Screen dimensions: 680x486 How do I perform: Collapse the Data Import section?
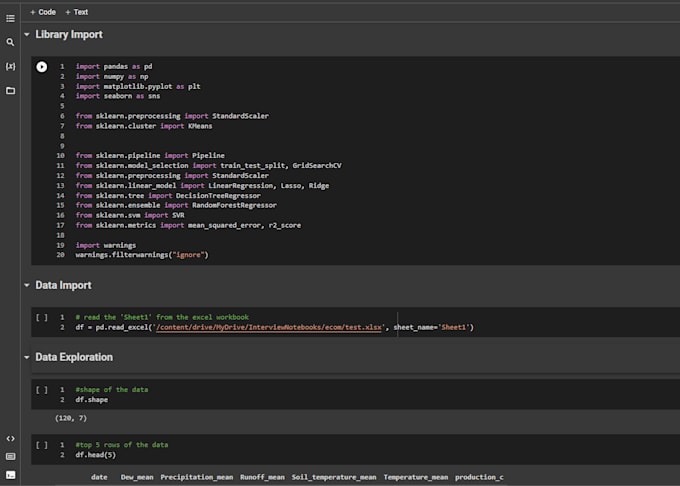click(x=27, y=285)
